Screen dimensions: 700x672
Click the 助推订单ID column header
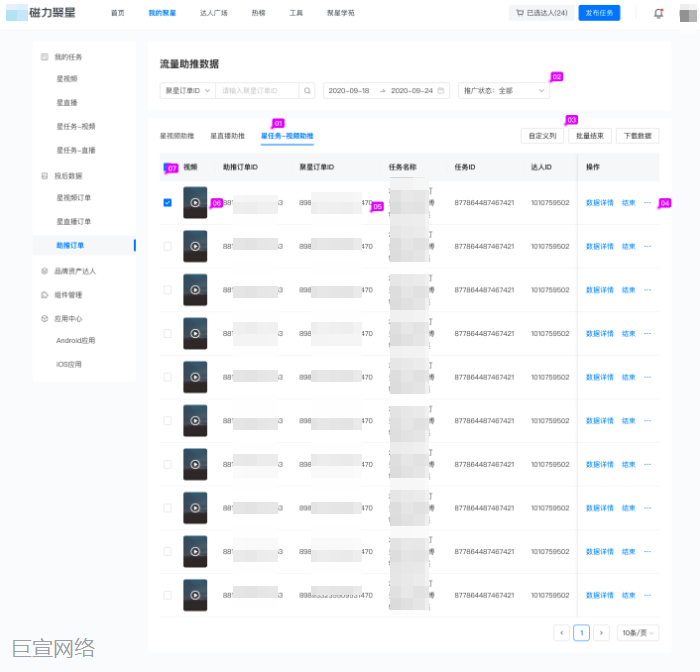pyautogui.click(x=240, y=167)
